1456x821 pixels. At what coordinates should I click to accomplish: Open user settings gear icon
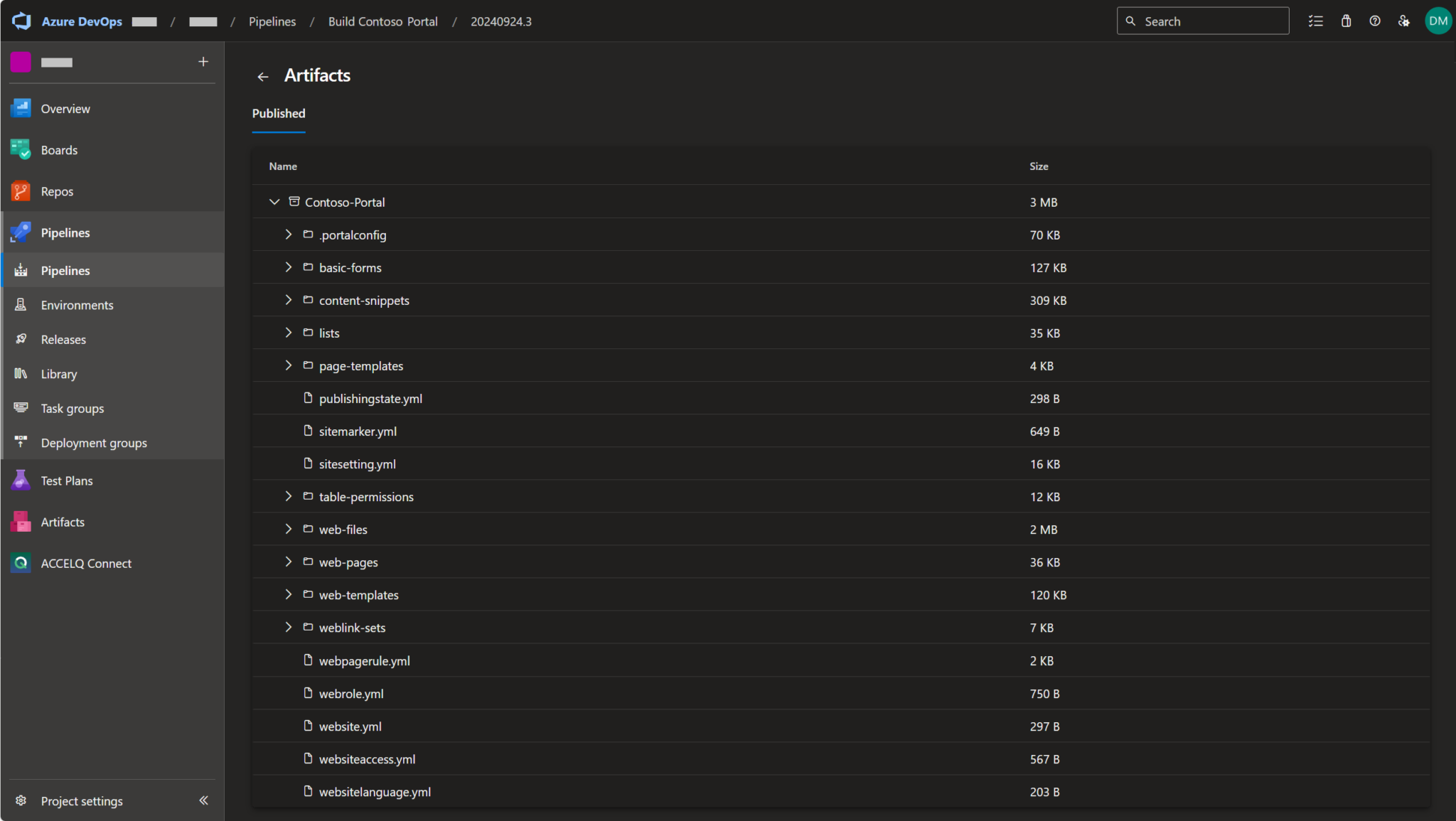pos(1403,21)
